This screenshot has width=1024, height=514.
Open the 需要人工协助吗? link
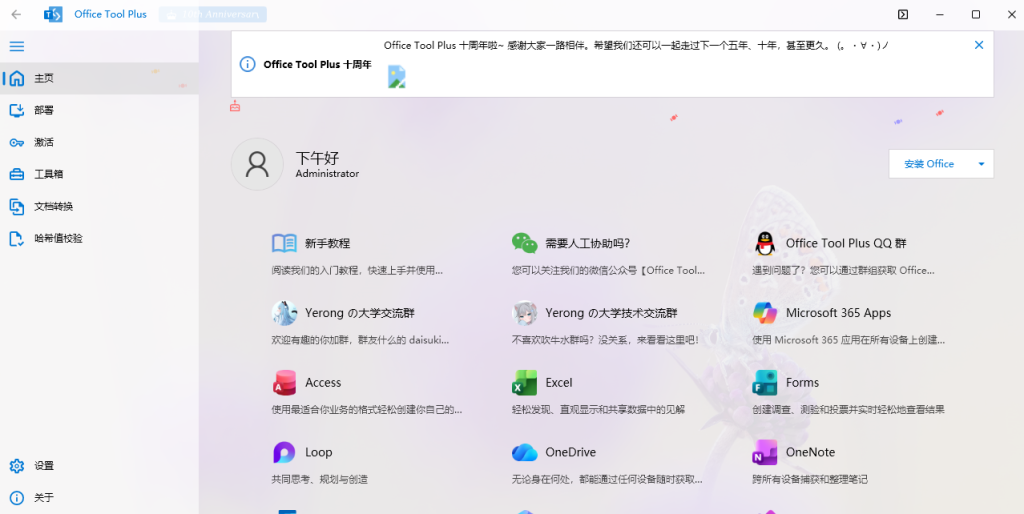click(x=587, y=243)
